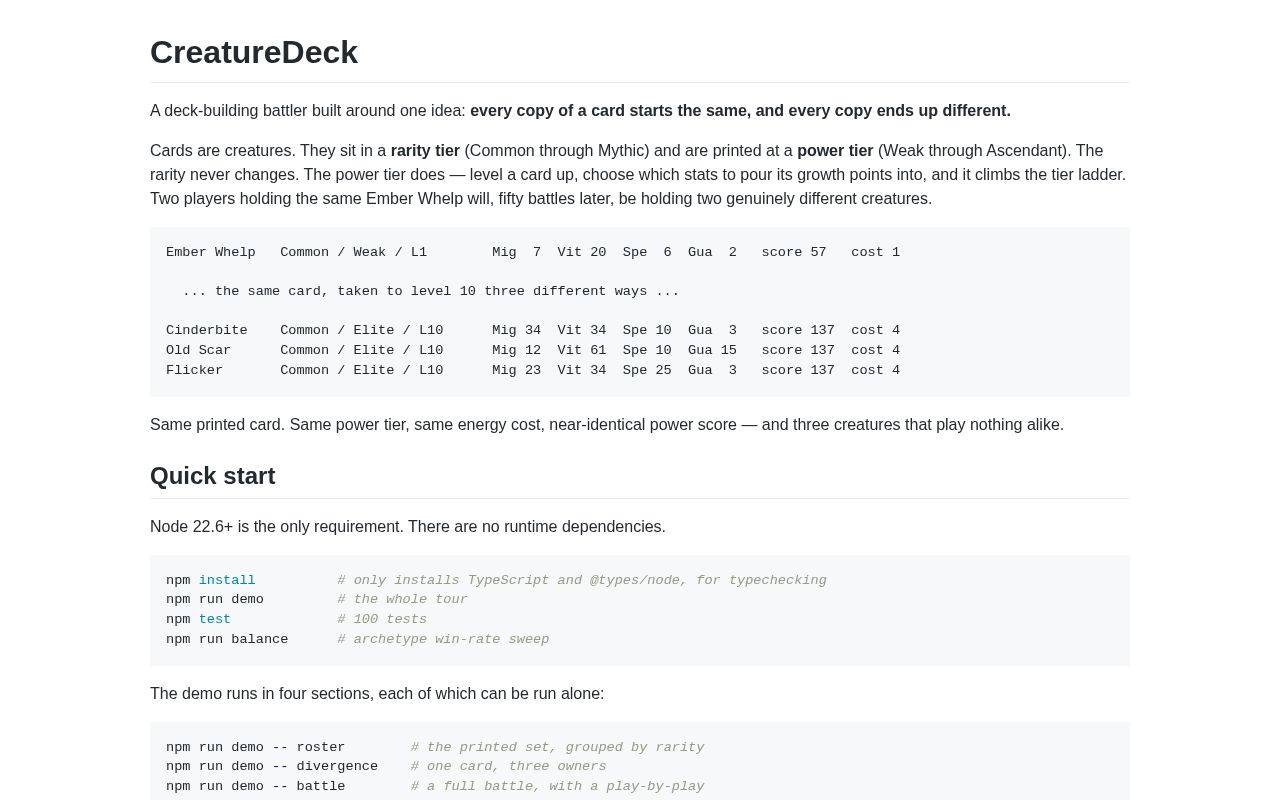Click the comment "# archetype win-rate sweep"
Image resolution: width=1280 pixels, height=800 pixels.
click(443, 640)
